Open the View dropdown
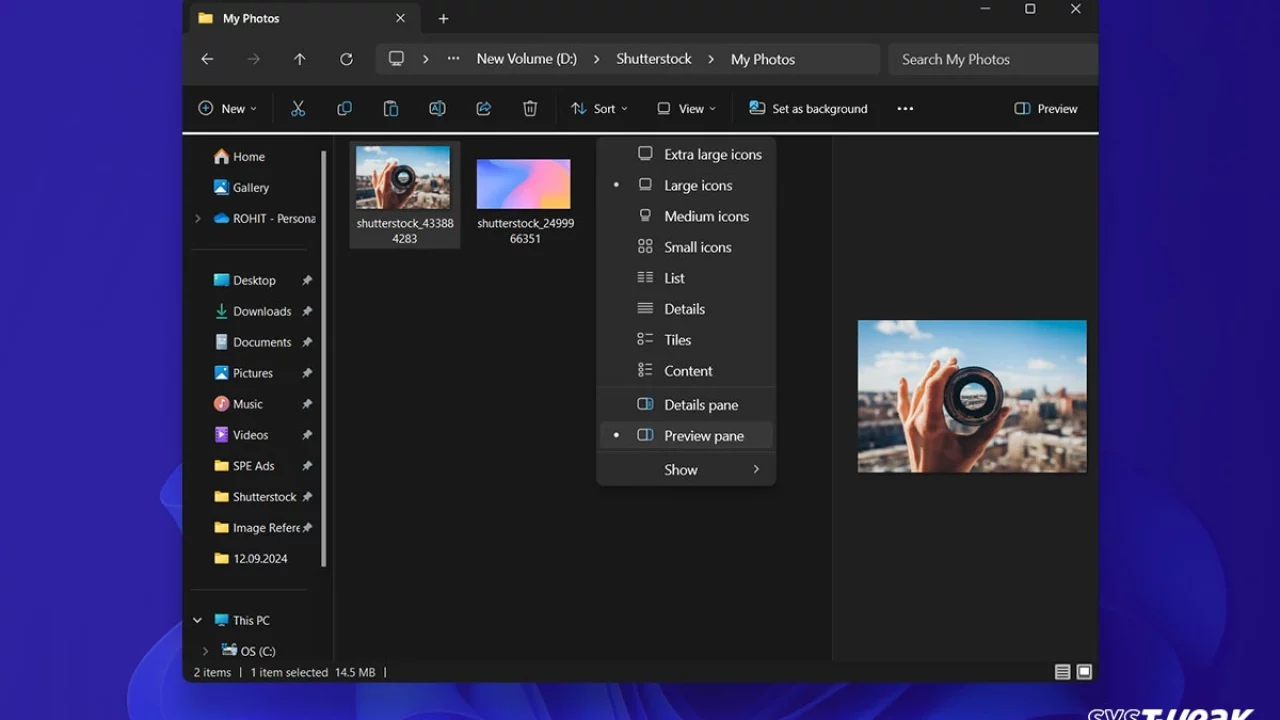The image size is (1280, 720). point(686,108)
